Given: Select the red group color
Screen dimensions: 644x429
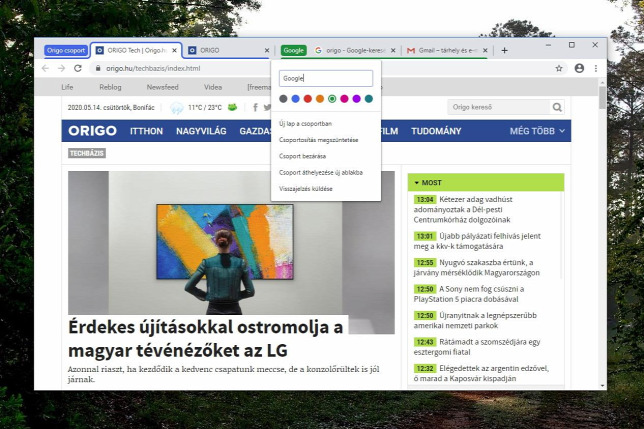Looking at the screenshot, I should point(308,99).
